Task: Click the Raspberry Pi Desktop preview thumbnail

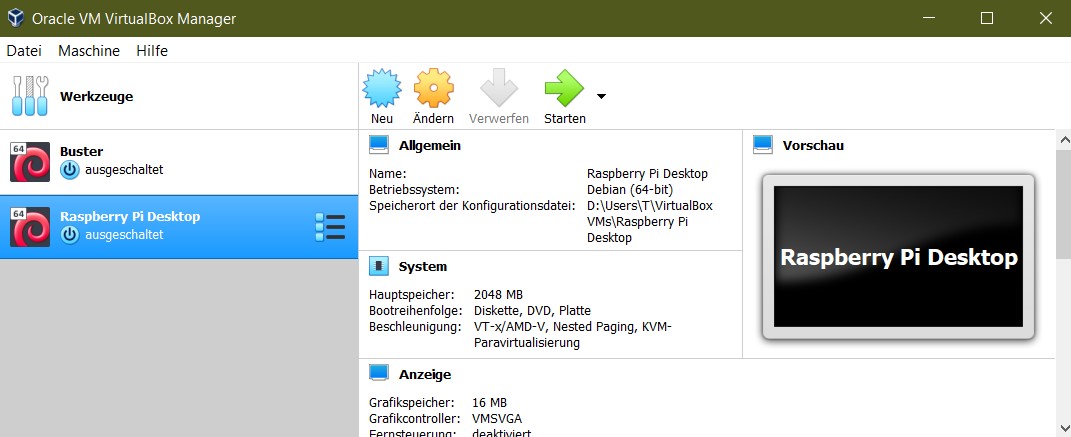Action: (898, 257)
